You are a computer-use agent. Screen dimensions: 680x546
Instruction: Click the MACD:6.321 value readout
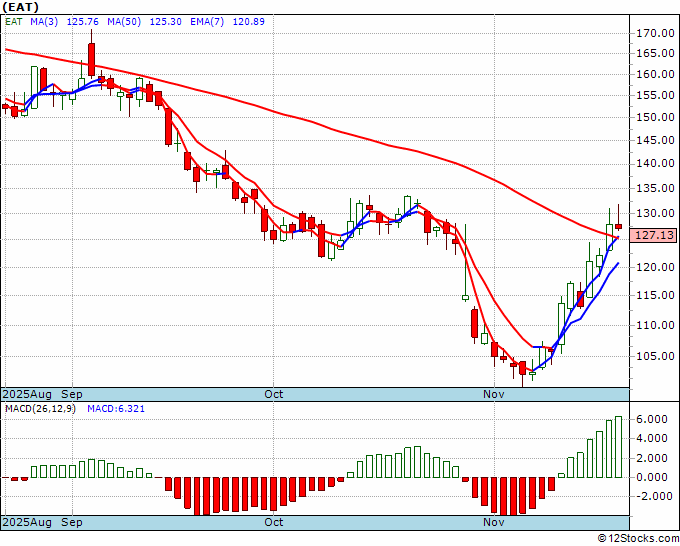coord(116,409)
